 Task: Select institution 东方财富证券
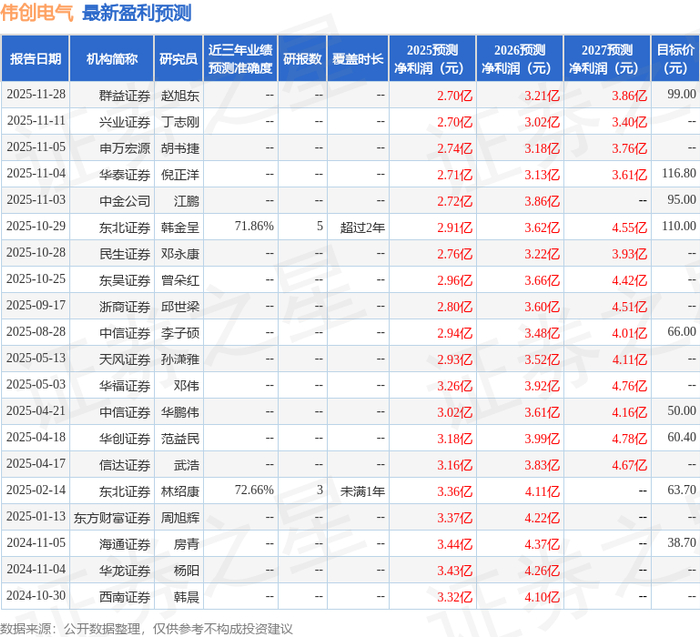pyautogui.click(x=112, y=517)
